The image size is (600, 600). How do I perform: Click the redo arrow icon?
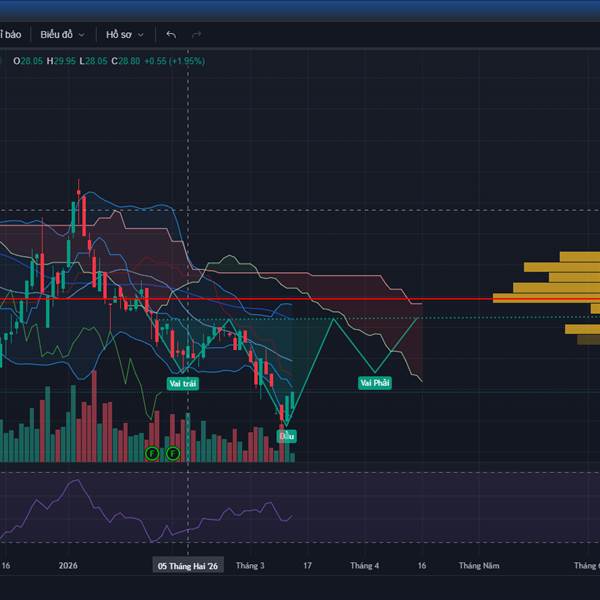click(196, 34)
